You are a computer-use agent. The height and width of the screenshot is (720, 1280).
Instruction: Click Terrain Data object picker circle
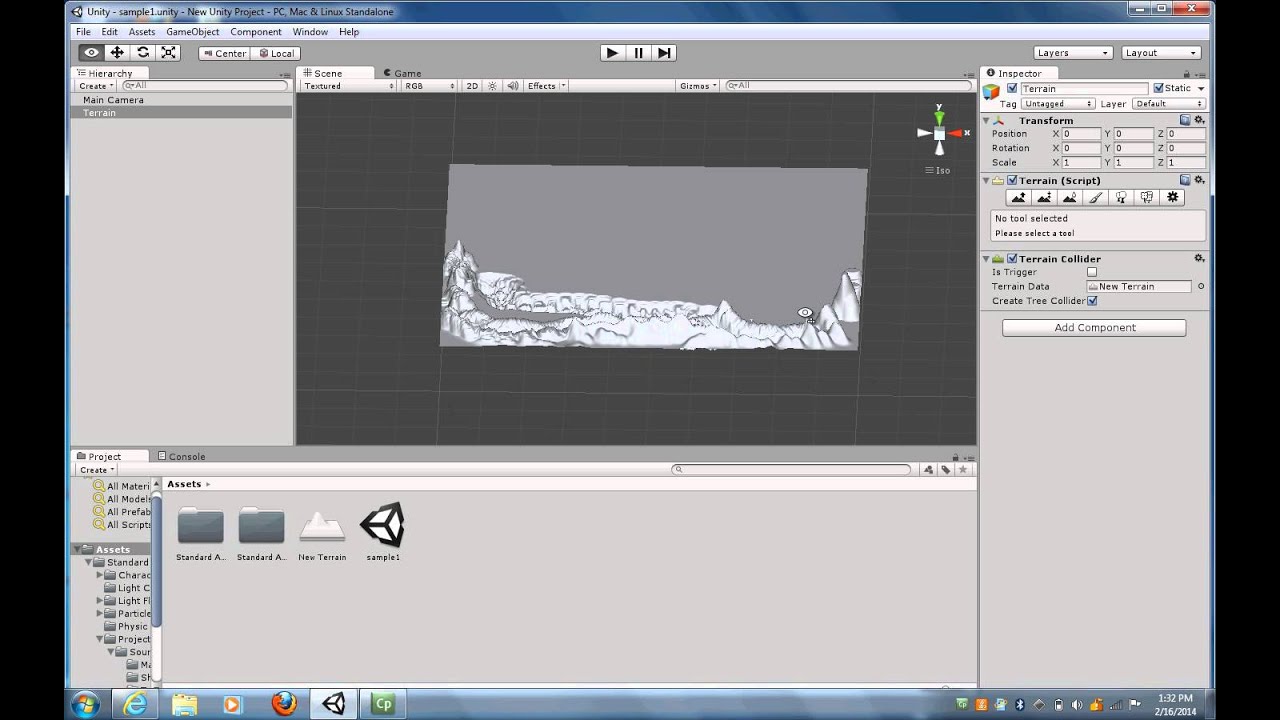click(1201, 287)
